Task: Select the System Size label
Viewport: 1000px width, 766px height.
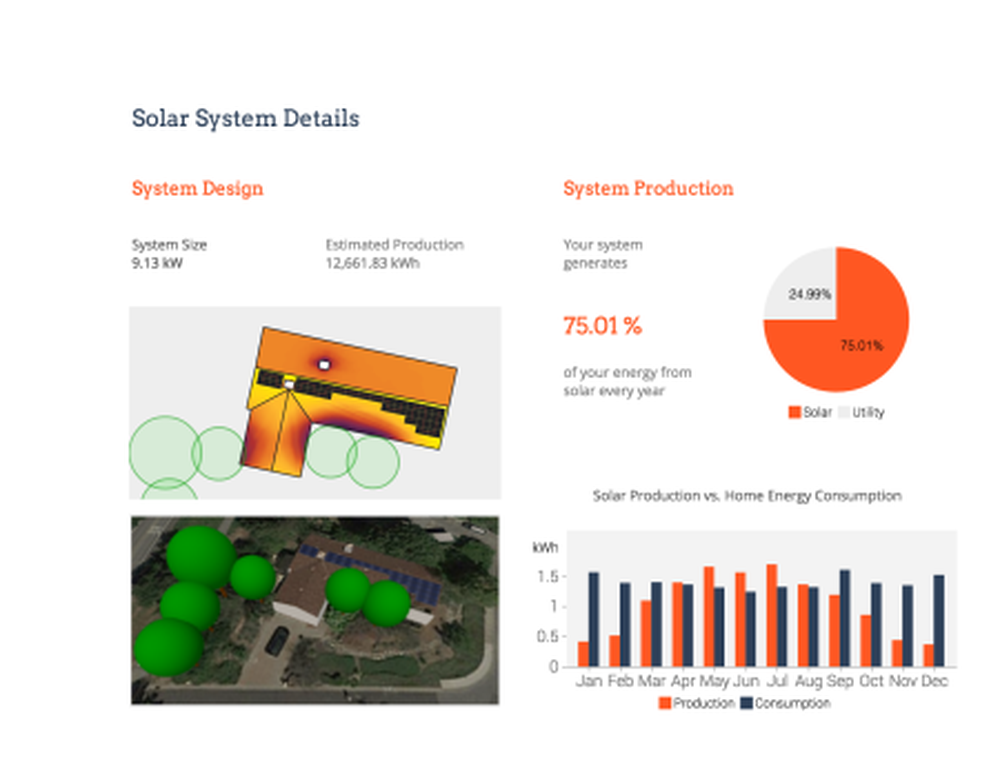Action: point(169,245)
